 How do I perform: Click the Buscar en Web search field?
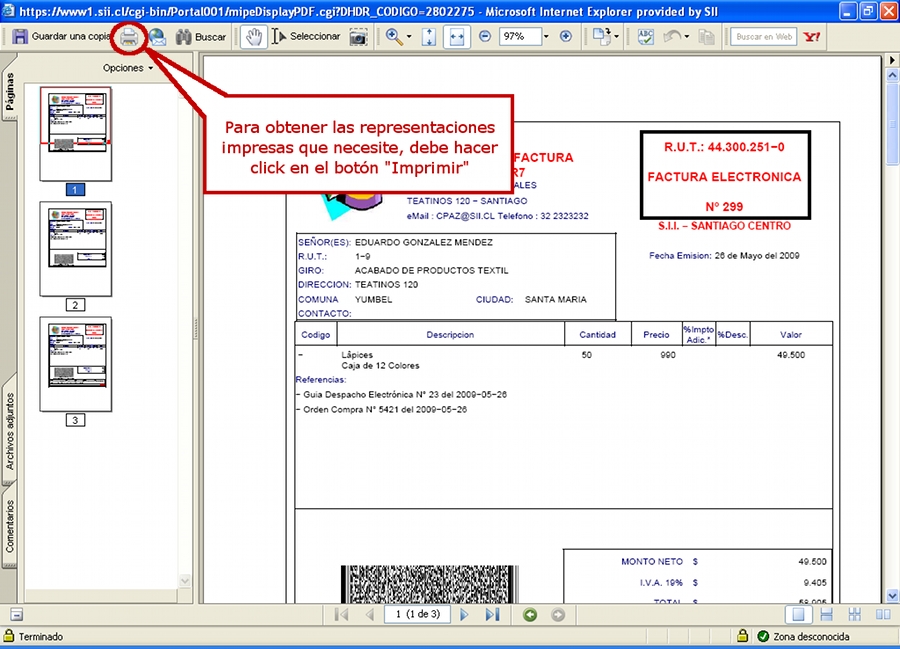[x=763, y=37]
